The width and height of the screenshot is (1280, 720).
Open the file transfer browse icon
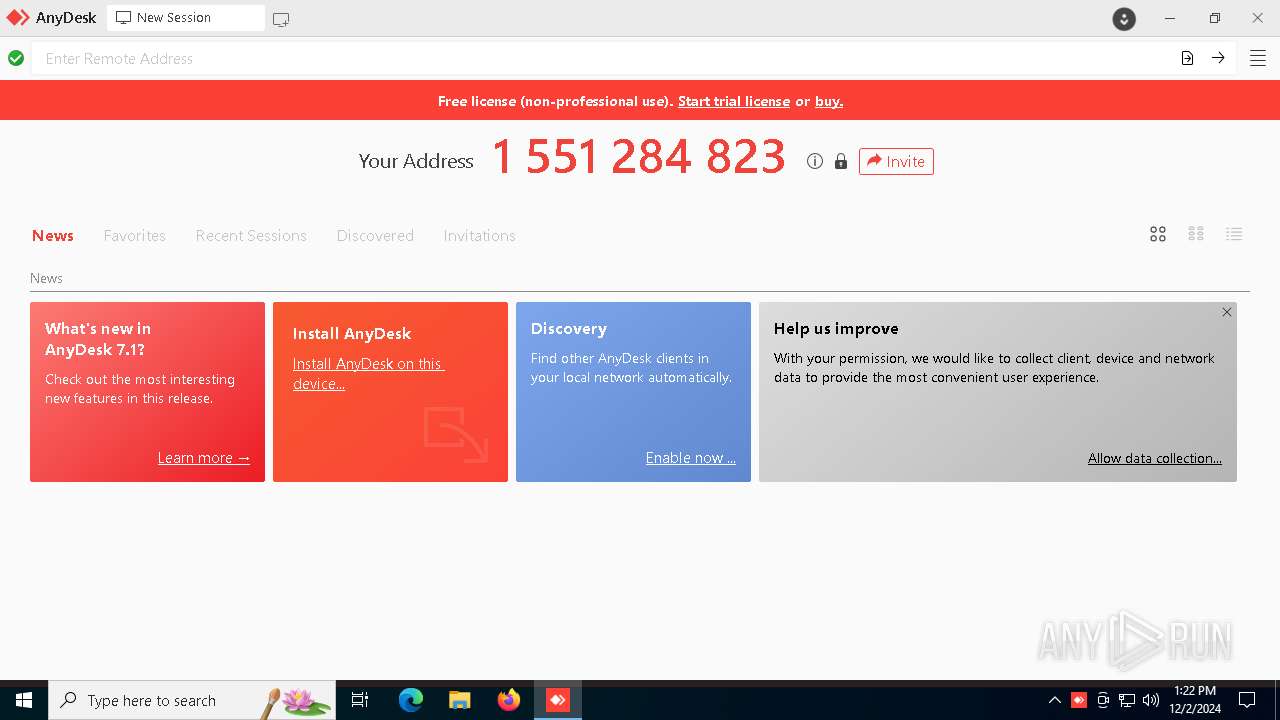click(x=1187, y=58)
